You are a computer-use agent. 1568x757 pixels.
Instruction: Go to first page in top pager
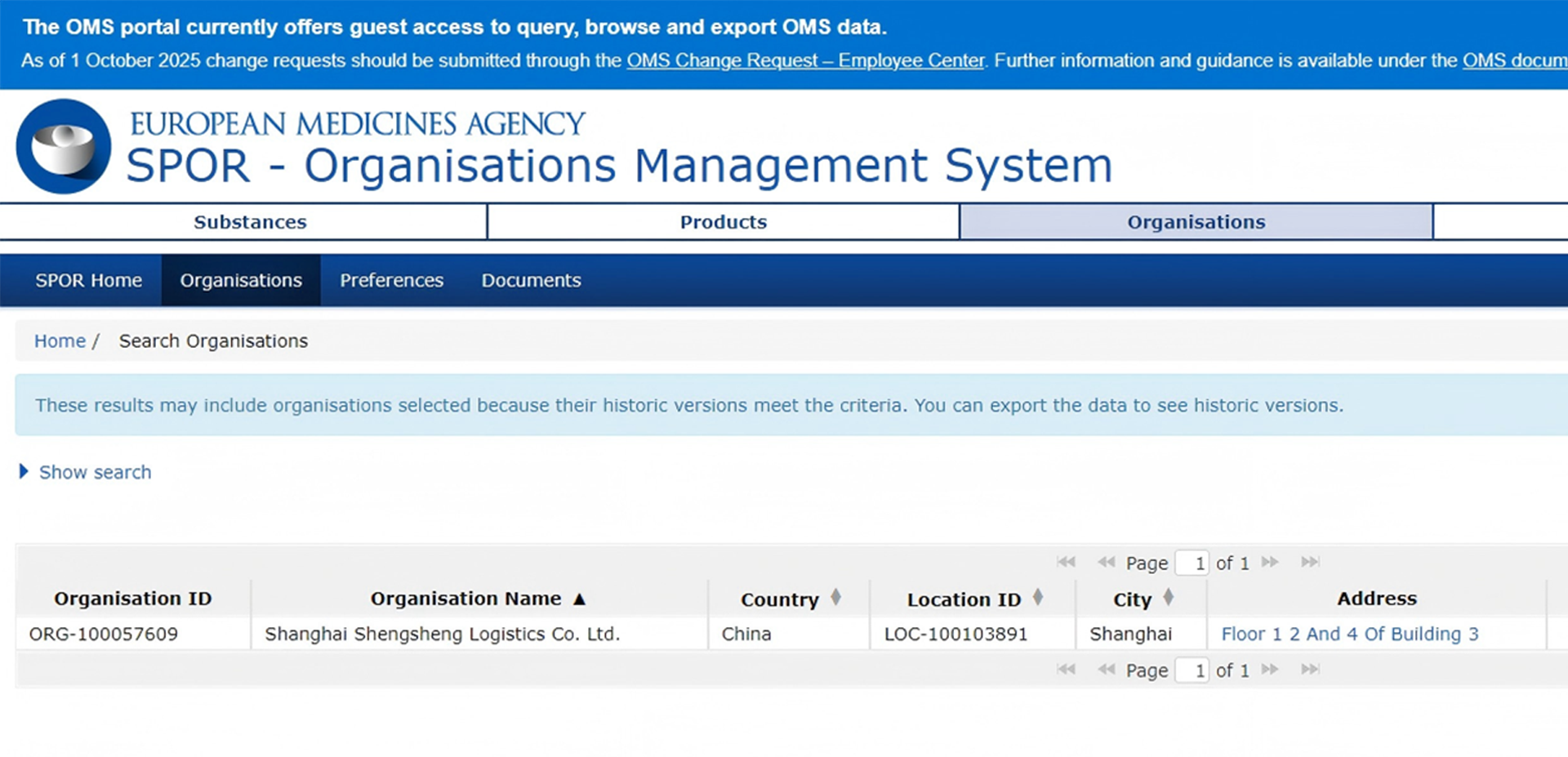(x=1066, y=562)
